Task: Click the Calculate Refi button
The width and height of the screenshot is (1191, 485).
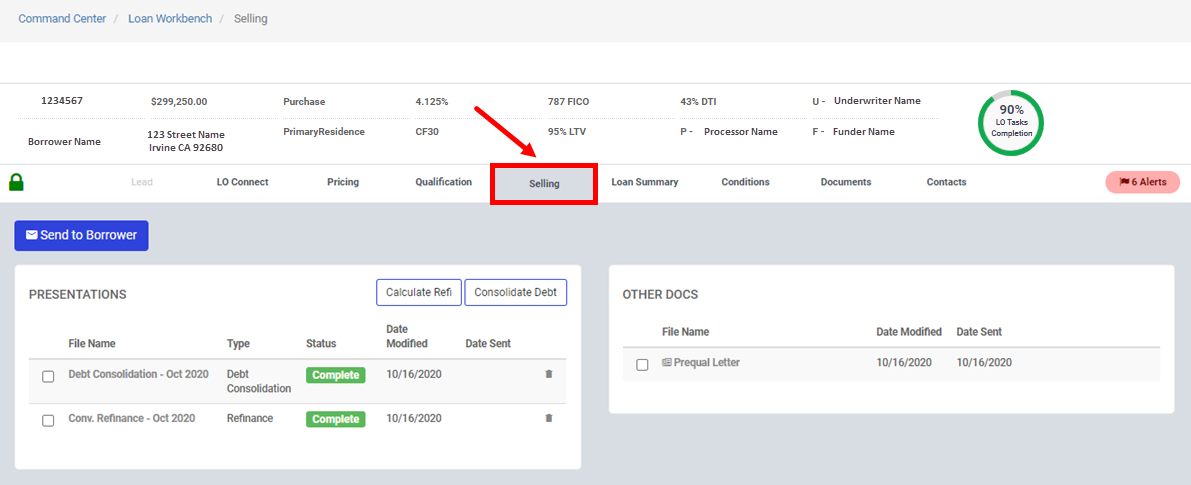Action: 419,292
